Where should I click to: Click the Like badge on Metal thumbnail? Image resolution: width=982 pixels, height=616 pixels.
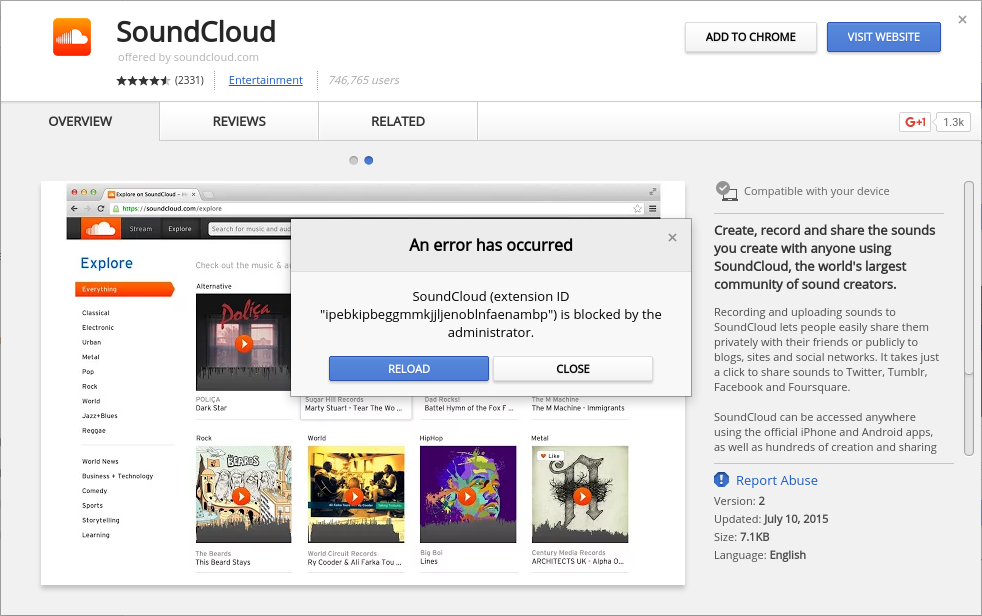click(550, 456)
